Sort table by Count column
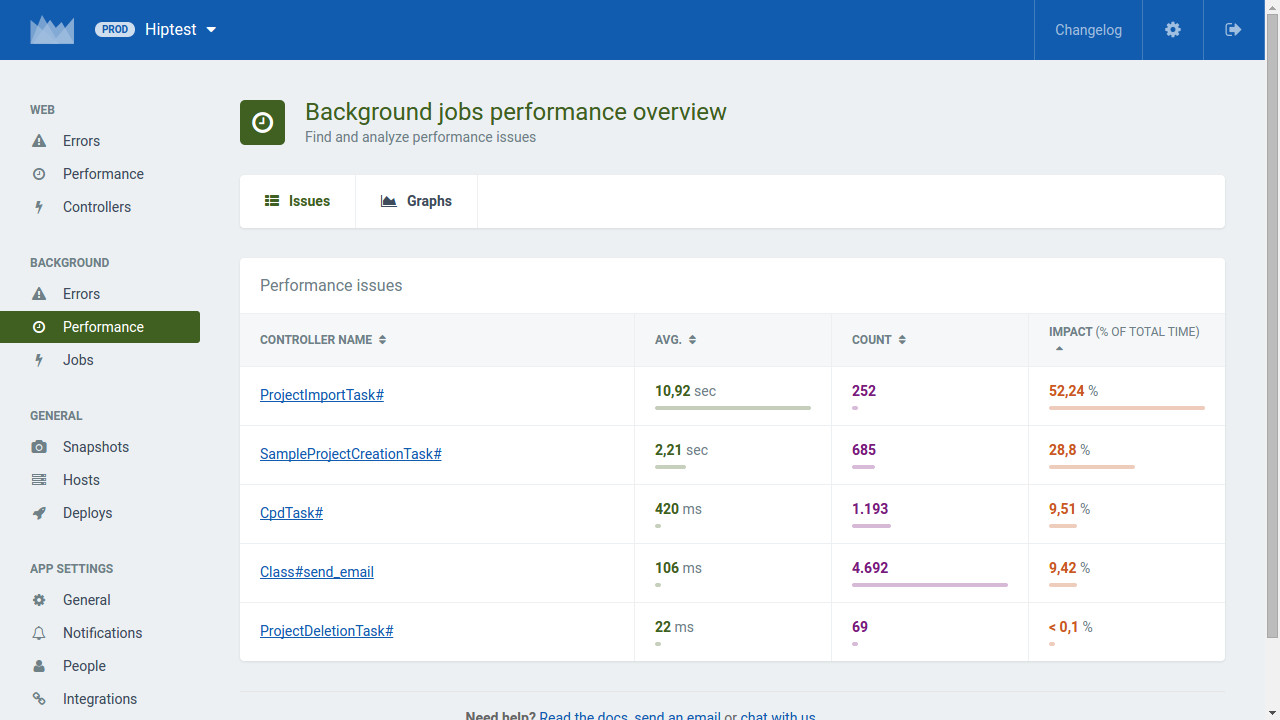This screenshot has height=720, width=1280. coord(879,340)
